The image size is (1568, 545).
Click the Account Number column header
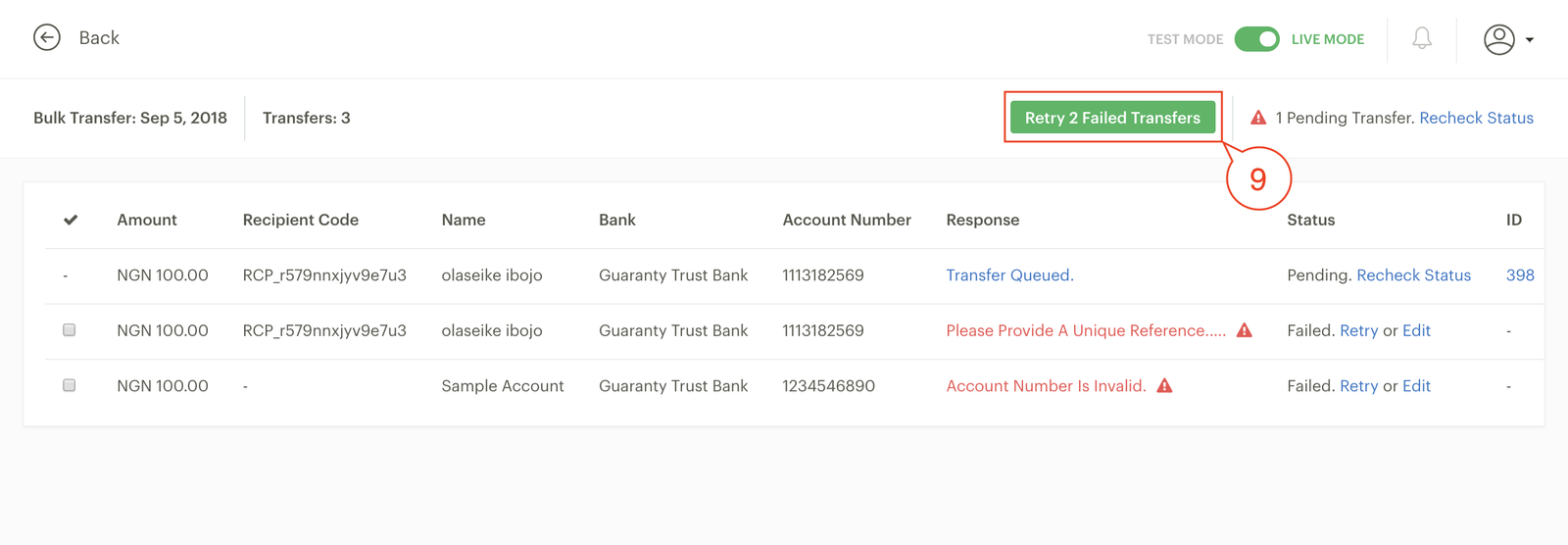847,220
